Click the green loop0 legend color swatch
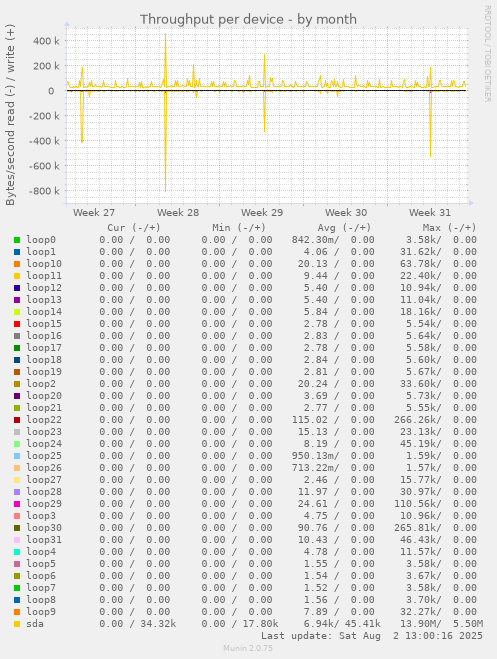Image resolution: width=497 pixels, height=659 pixels. (x=17, y=240)
